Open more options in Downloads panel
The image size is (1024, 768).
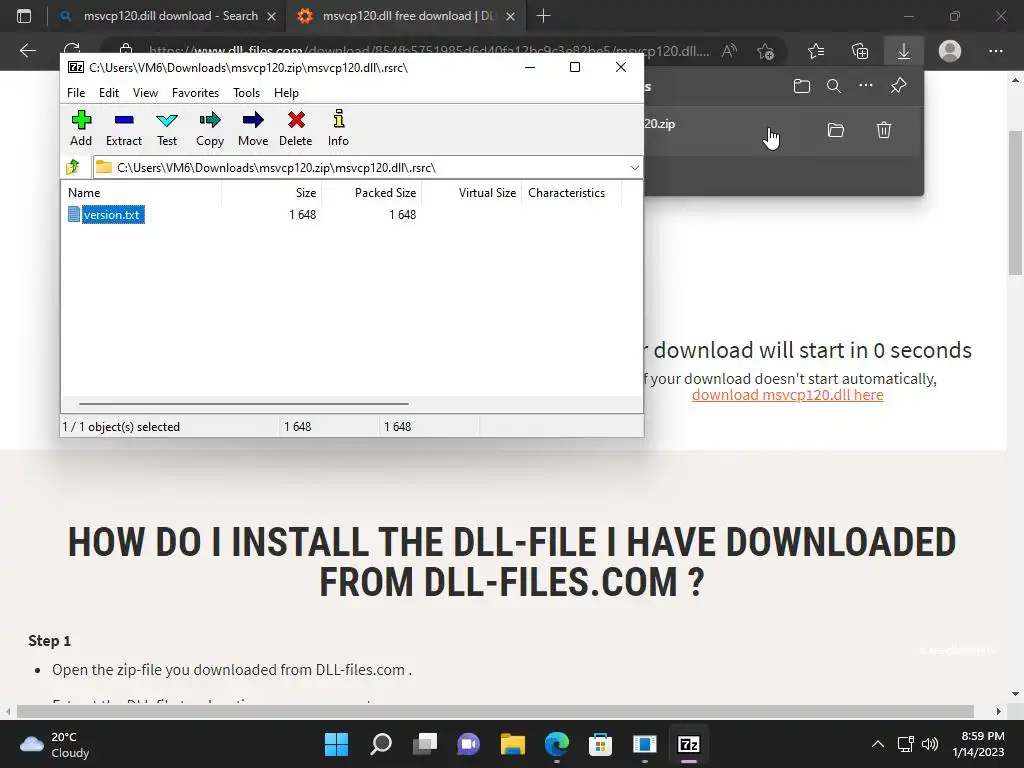866,86
